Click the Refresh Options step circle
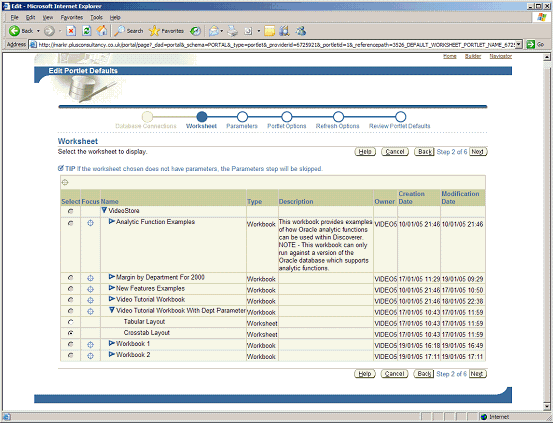 coord(338,117)
